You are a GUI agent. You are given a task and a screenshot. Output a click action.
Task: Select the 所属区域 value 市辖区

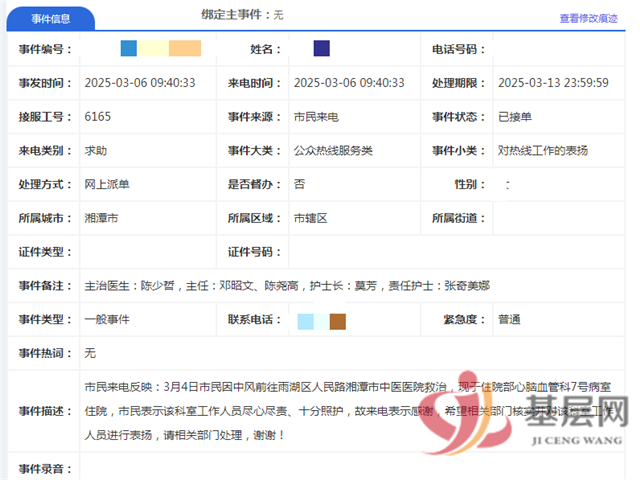pos(311,218)
